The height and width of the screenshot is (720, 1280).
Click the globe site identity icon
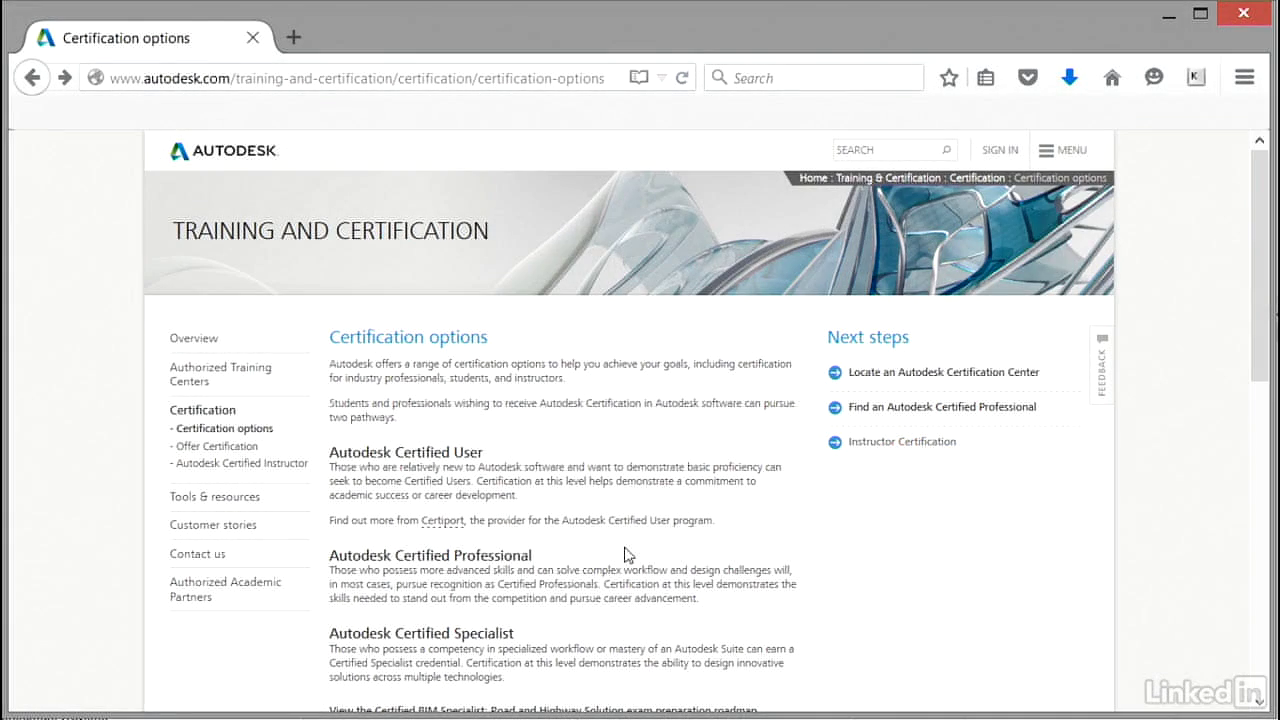(95, 78)
